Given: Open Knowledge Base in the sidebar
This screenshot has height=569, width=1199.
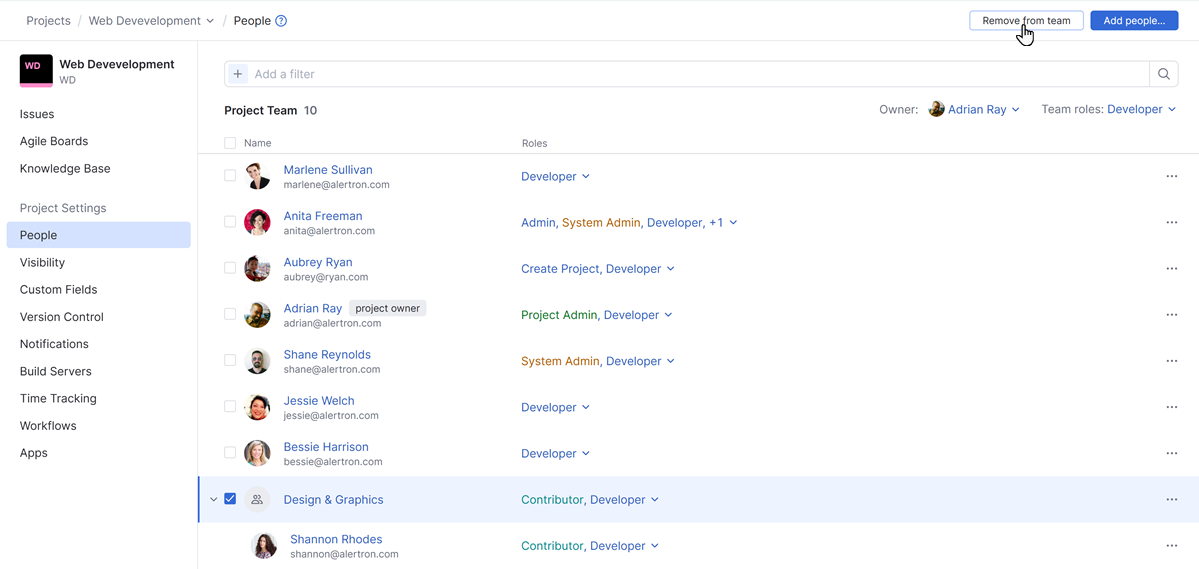Looking at the screenshot, I should (x=65, y=169).
